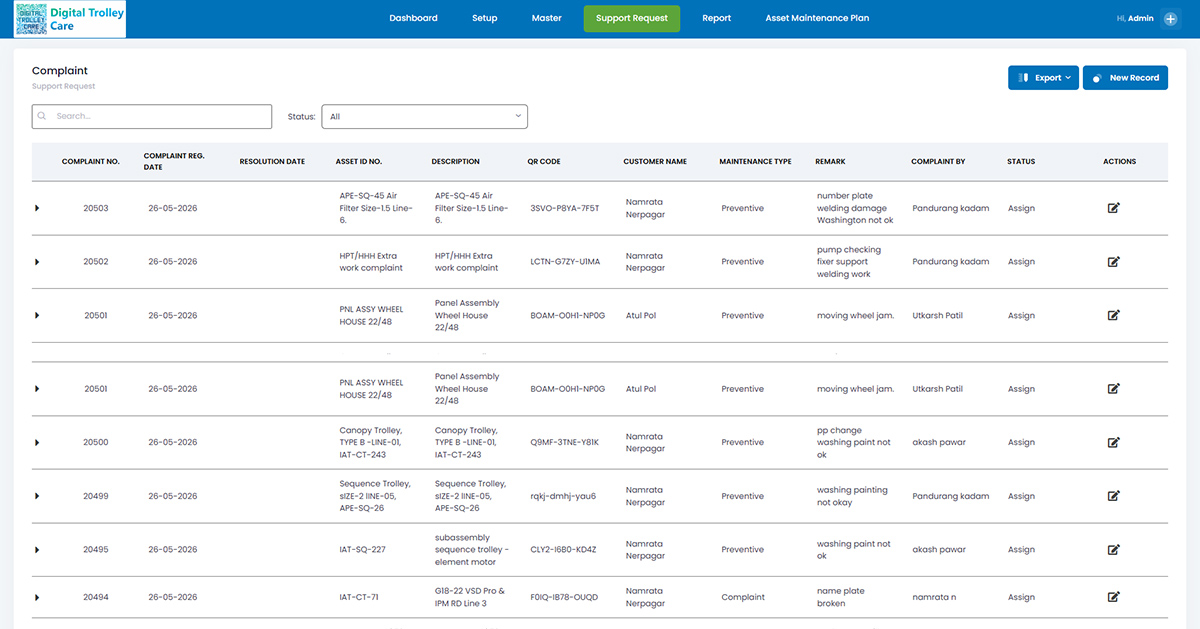This screenshot has width=1200, height=629.
Task: Select the Support Request menu
Action: point(632,18)
